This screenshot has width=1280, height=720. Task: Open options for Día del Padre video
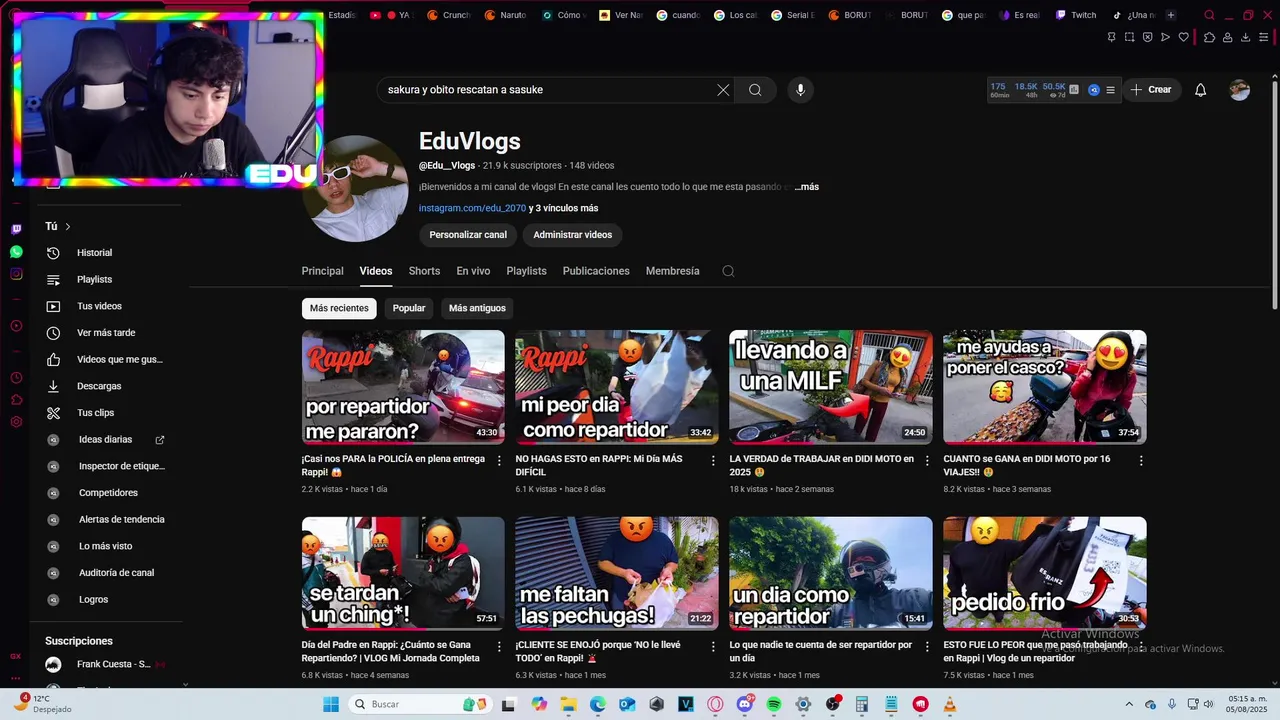click(x=499, y=647)
